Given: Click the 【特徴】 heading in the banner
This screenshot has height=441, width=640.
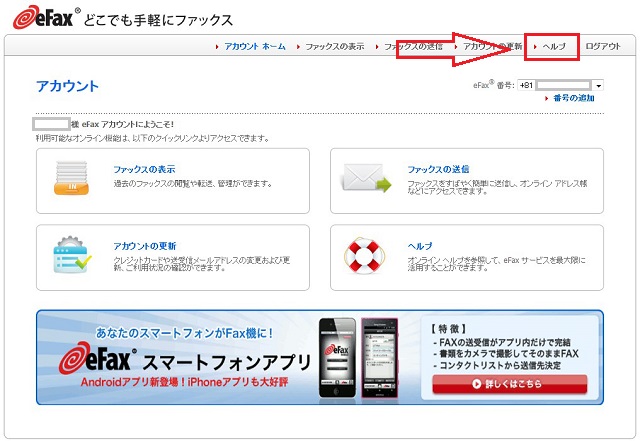Looking at the screenshot, I should click(x=448, y=329).
